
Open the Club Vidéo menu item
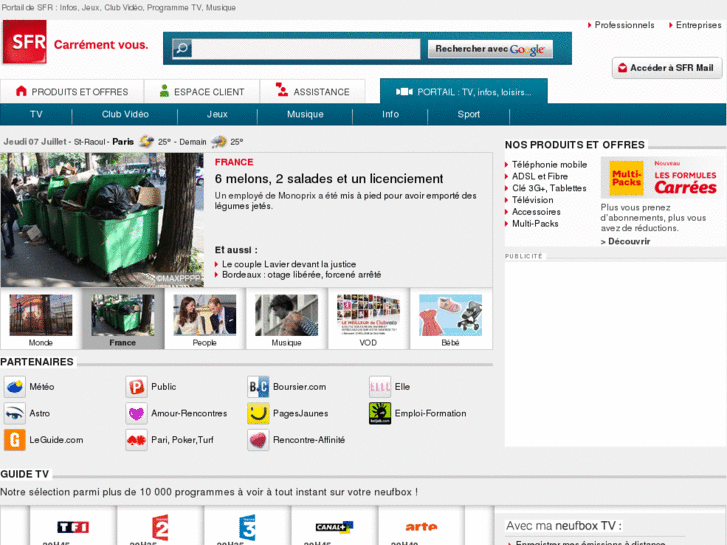pos(125,114)
